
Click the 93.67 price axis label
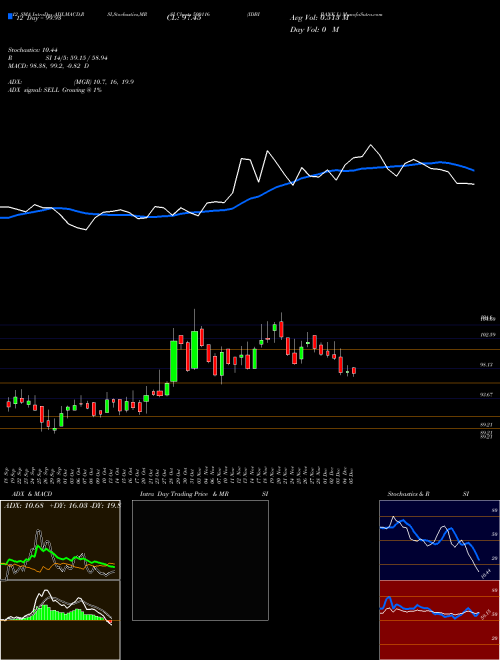click(487, 395)
